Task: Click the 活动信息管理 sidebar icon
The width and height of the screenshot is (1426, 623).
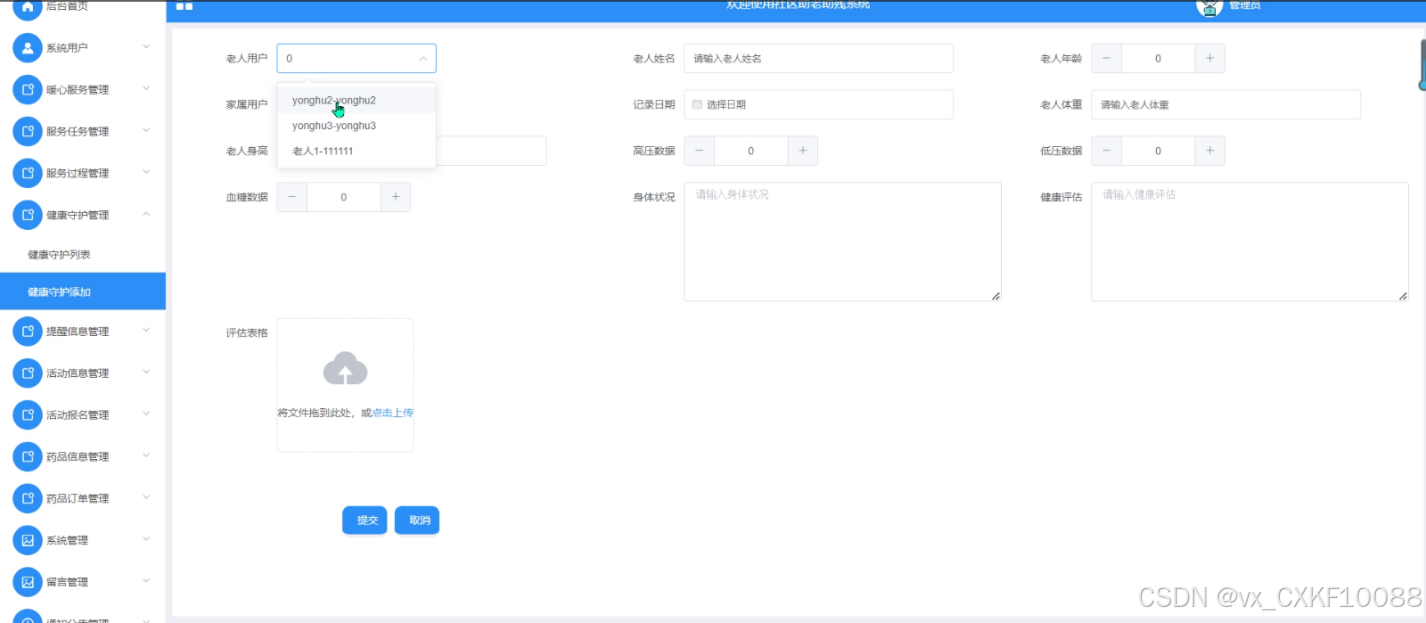Action: pyautogui.click(x=27, y=373)
